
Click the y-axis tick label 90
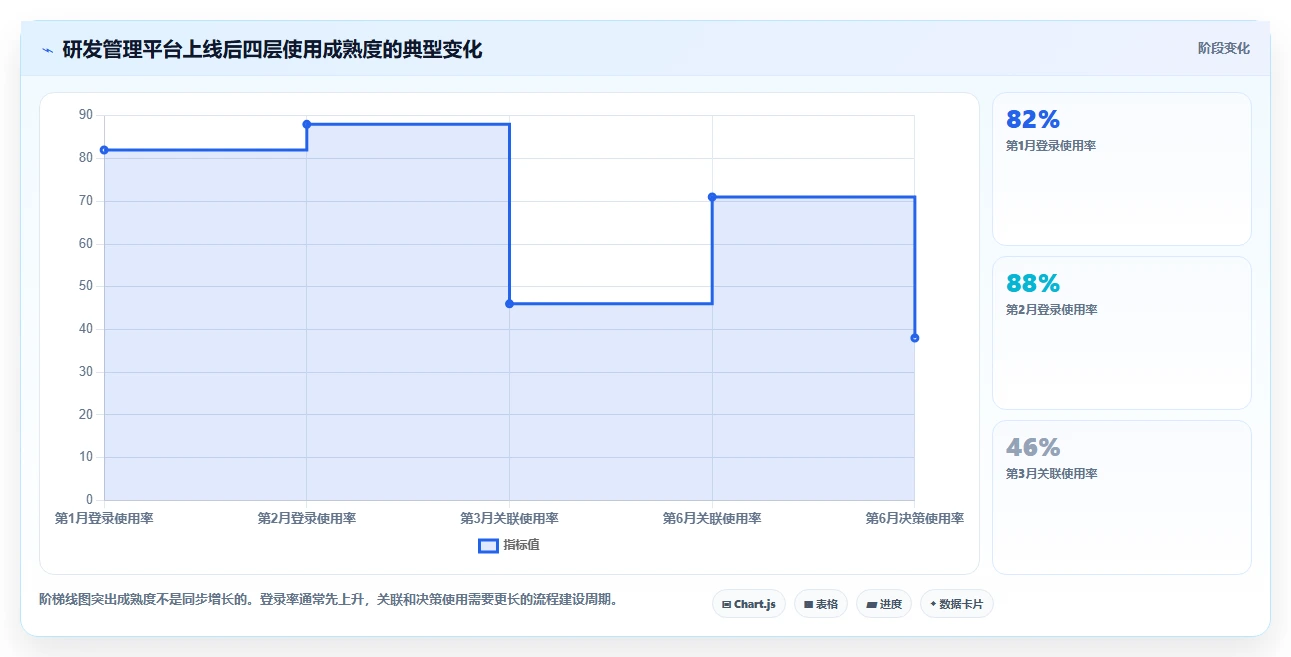coord(85,115)
